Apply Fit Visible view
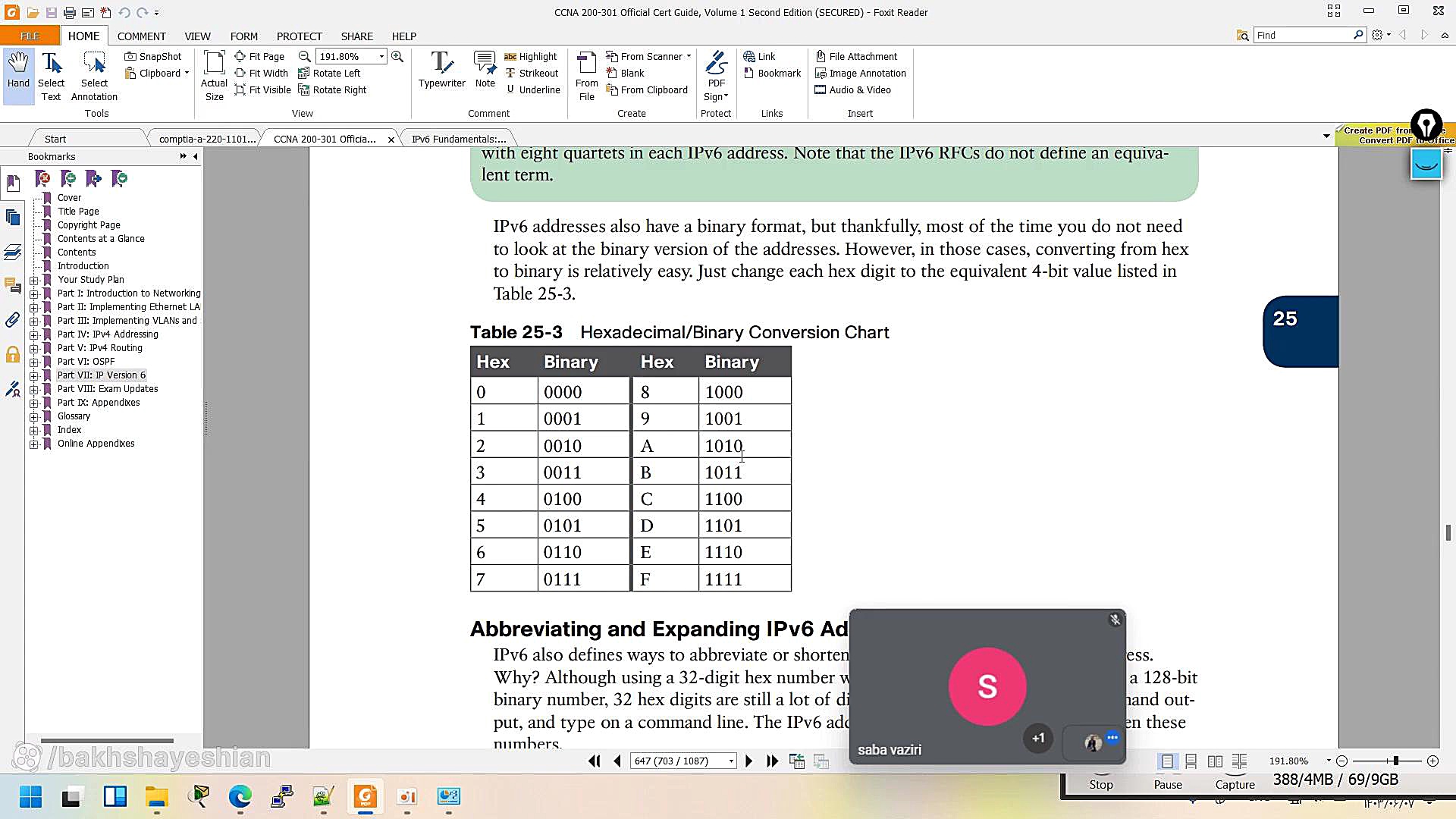 [263, 89]
